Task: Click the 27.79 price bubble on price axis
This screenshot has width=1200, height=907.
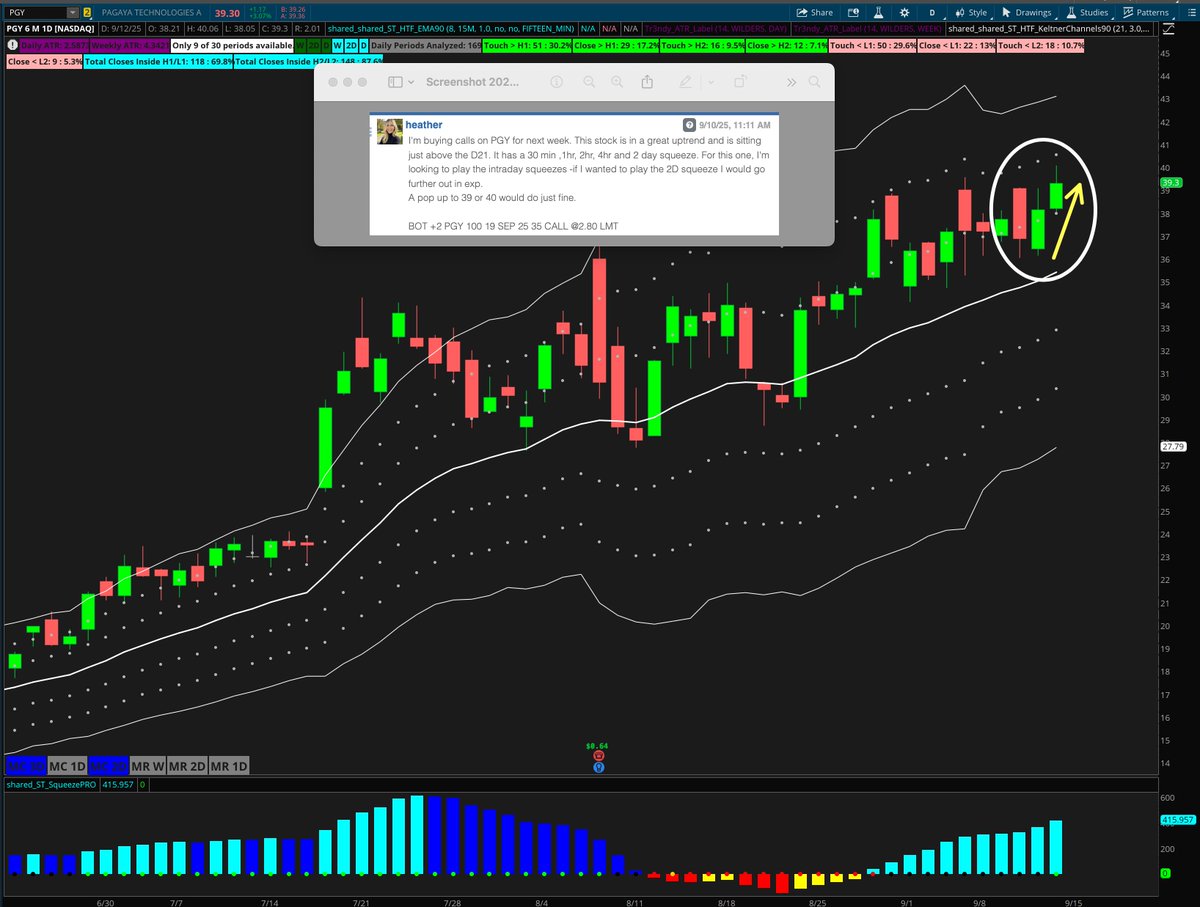Action: (x=1172, y=446)
